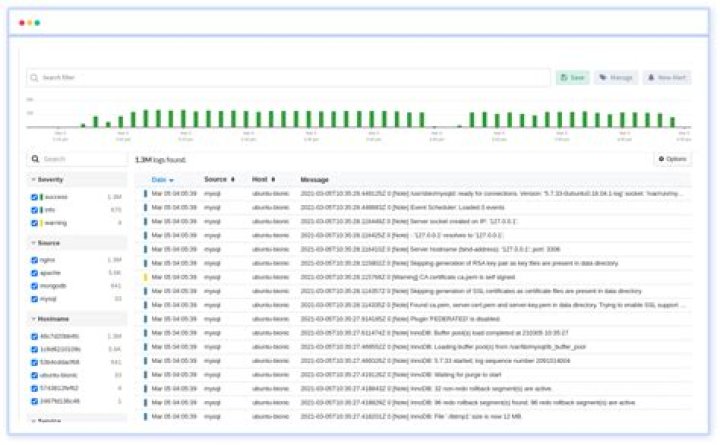Collapse the Hostname filter section
The image size is (720, 445).
pyautogui.click(x=33, y=318)
